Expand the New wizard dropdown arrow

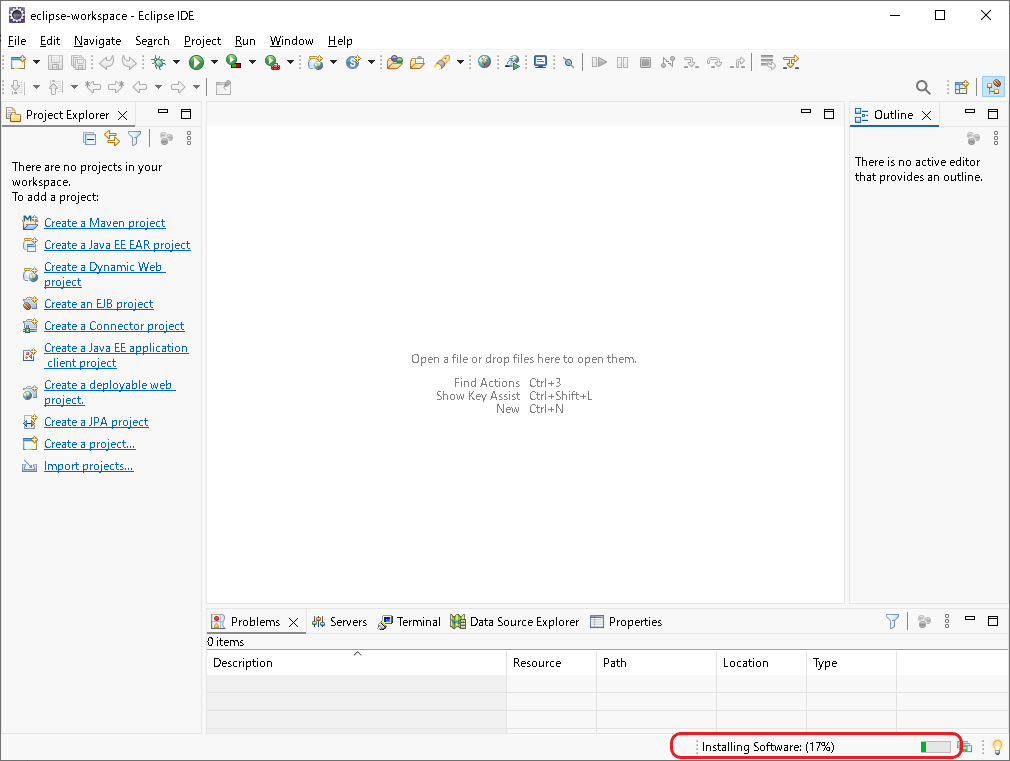(36, 63)
